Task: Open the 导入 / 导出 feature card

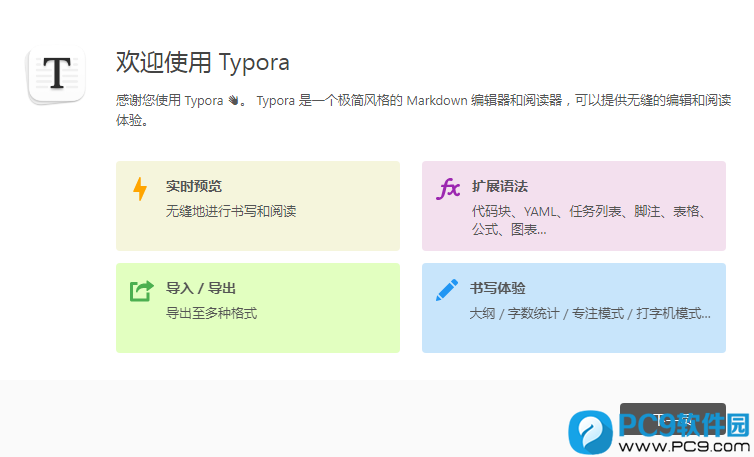Action: [258, 308]
